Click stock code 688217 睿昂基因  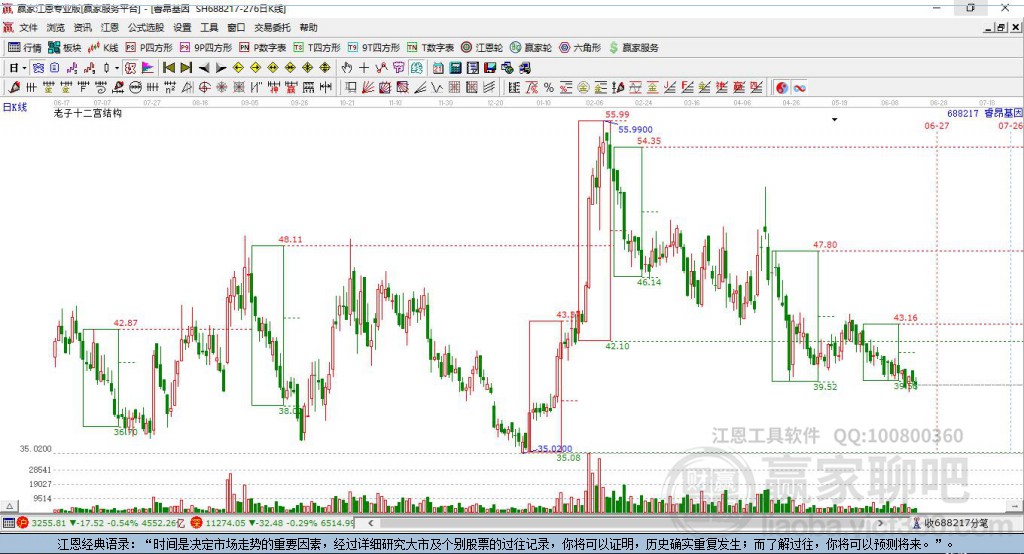(x=985, y=113)
